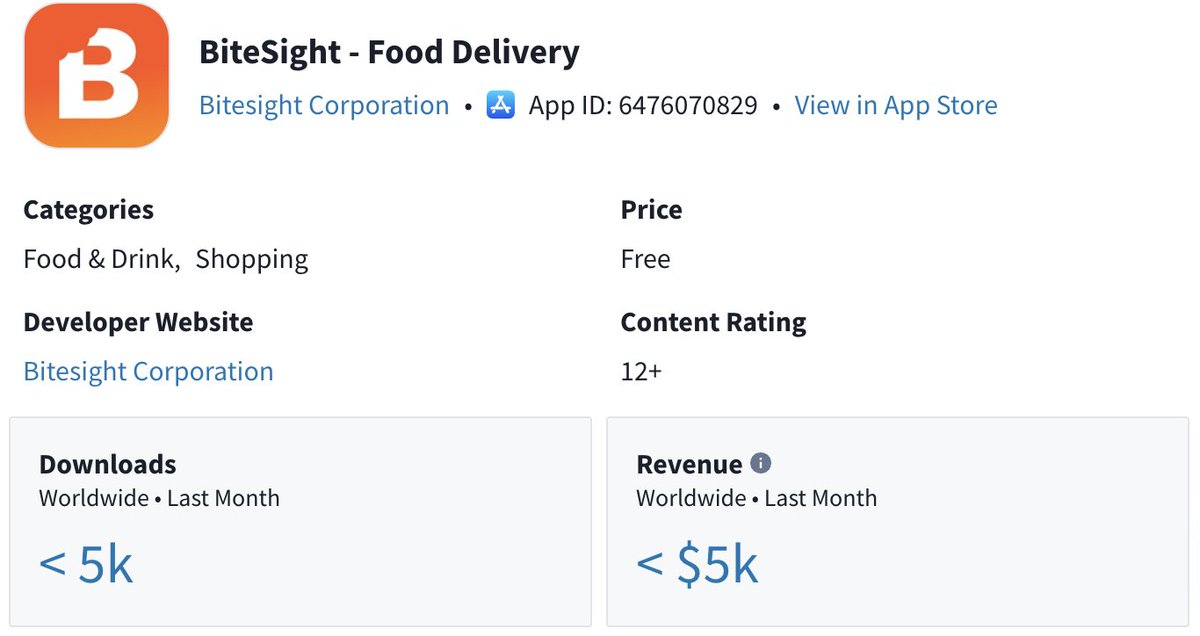Click the Developer Website label
The image size is (1200, 636).
[138, 322]
